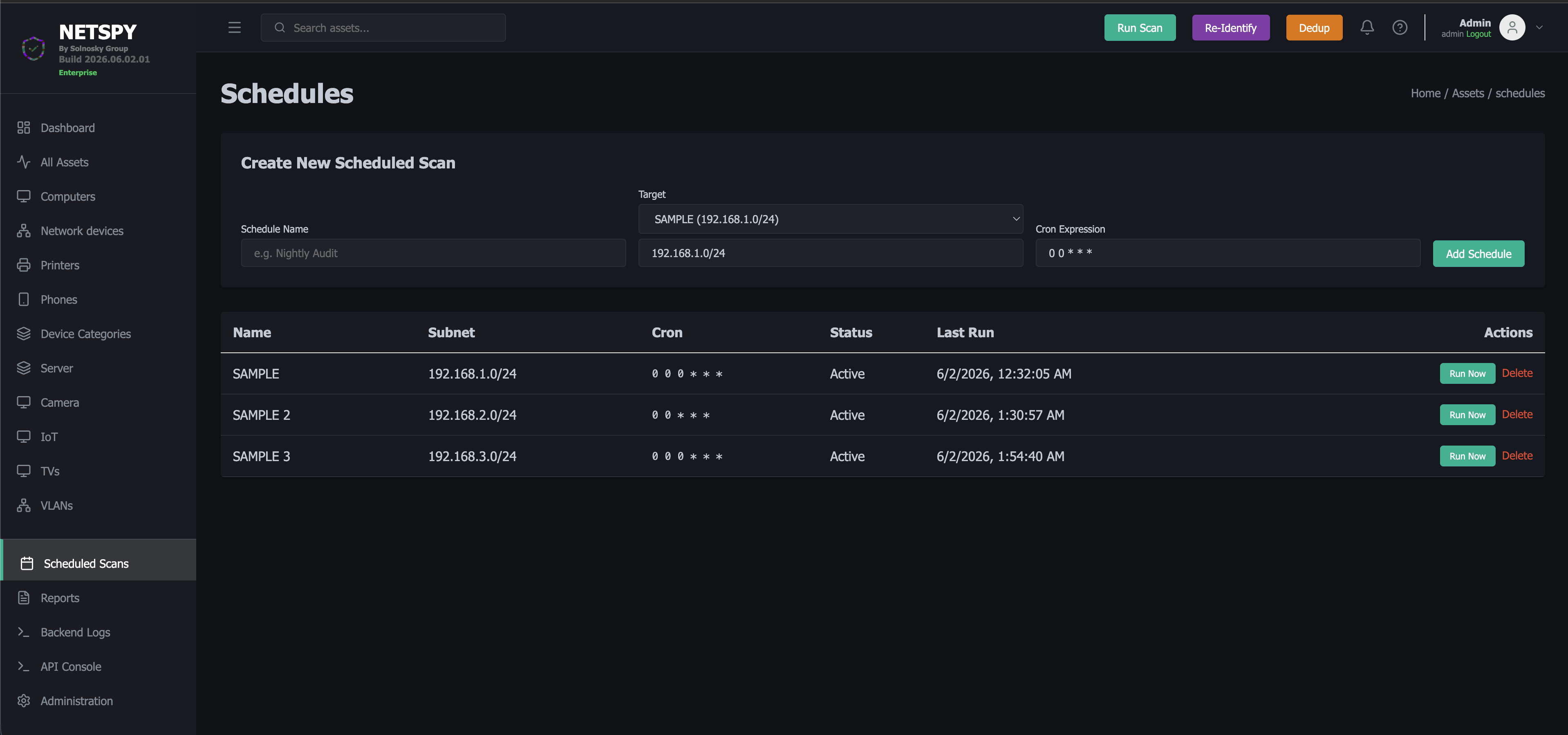This screenshot has height=735, width=1568.
Task: Click the All Assets activity icon
Action: point(24,162)
